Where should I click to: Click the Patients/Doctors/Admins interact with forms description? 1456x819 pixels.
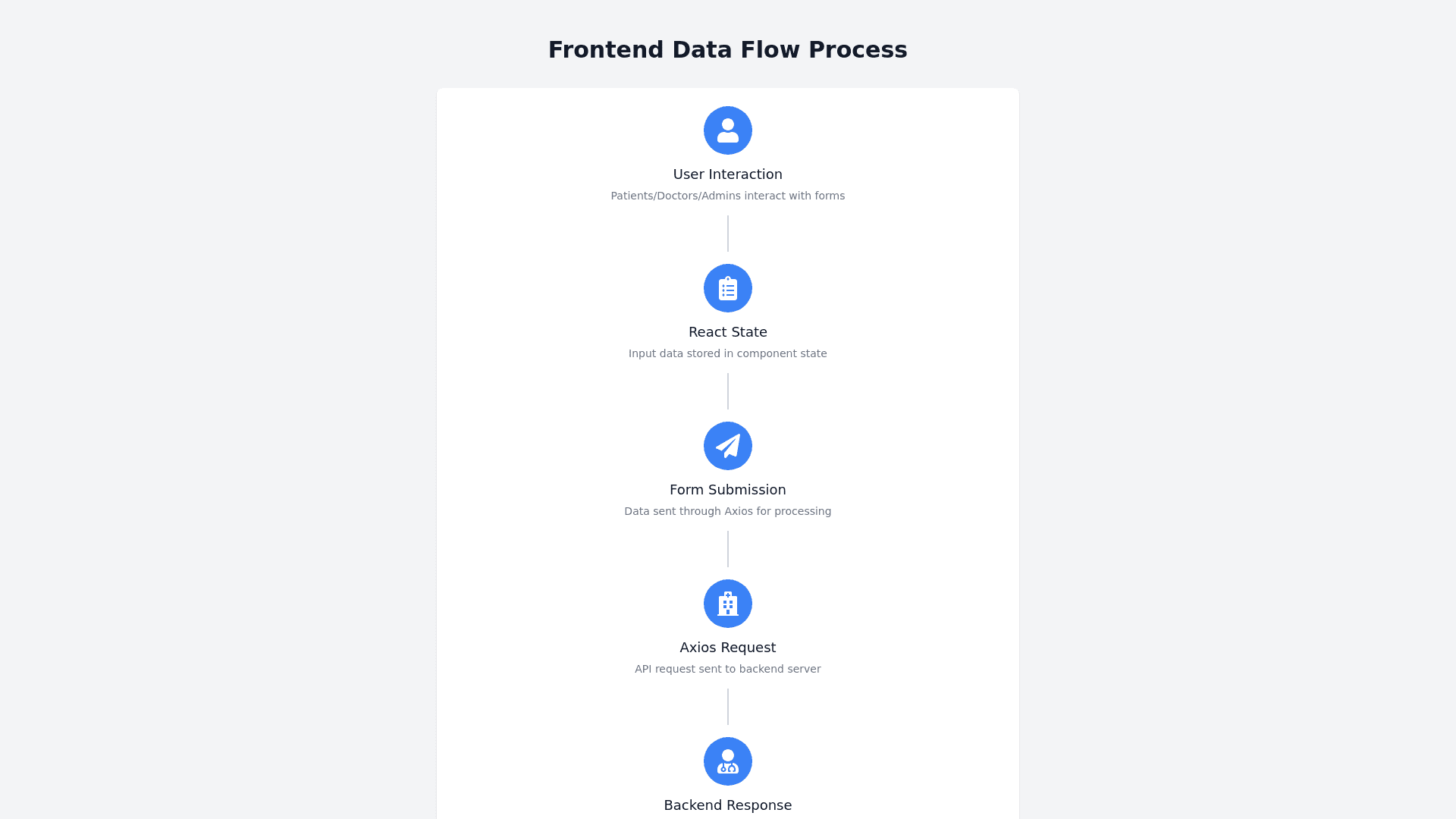click(x=728, y=196)
